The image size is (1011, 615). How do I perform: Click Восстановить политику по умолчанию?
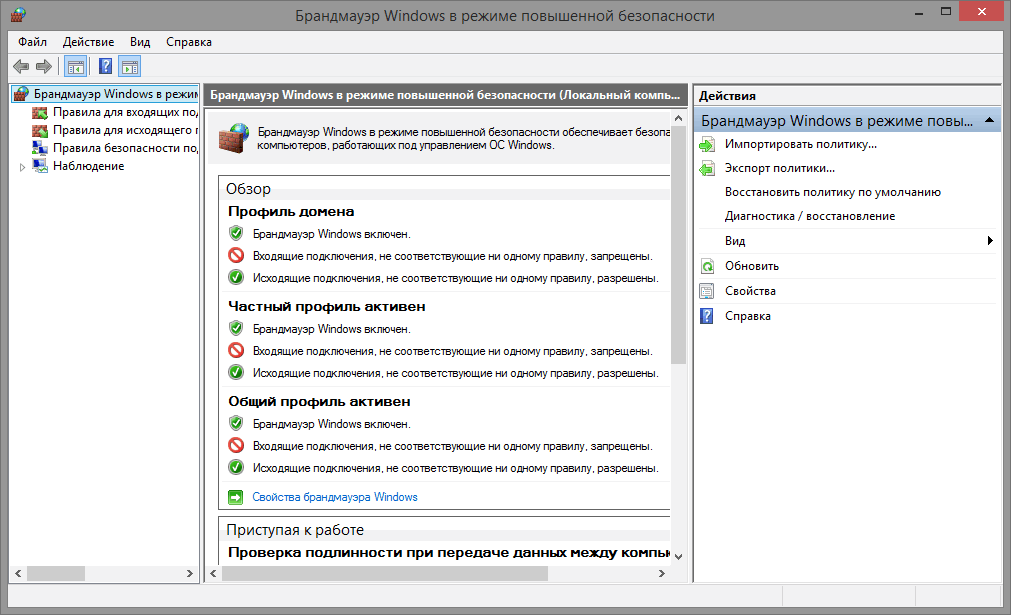(832, 192)
